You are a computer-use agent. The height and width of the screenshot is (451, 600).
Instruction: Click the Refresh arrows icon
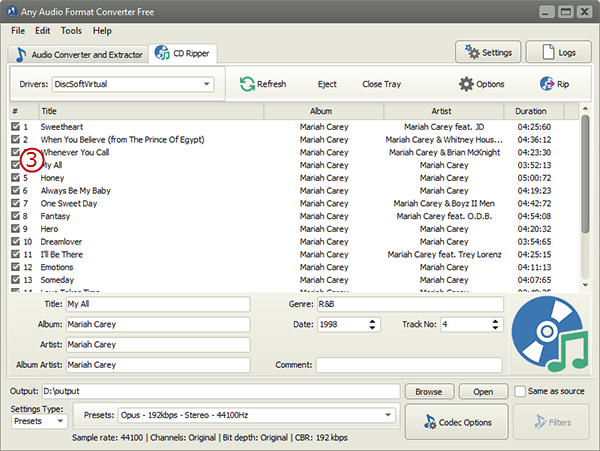click(247, 84)
